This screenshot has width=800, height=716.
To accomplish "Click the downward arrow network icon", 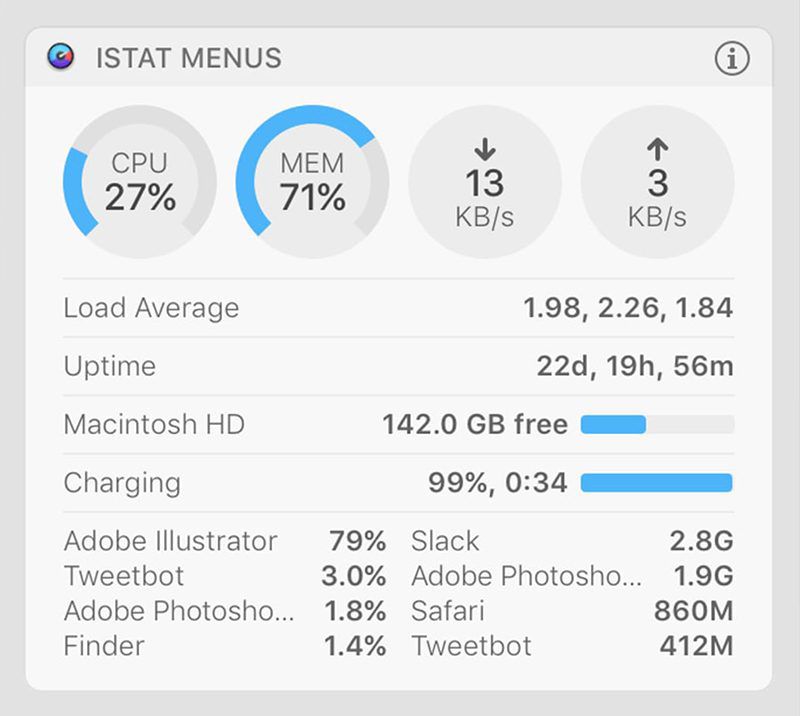I will coord(485,150).
